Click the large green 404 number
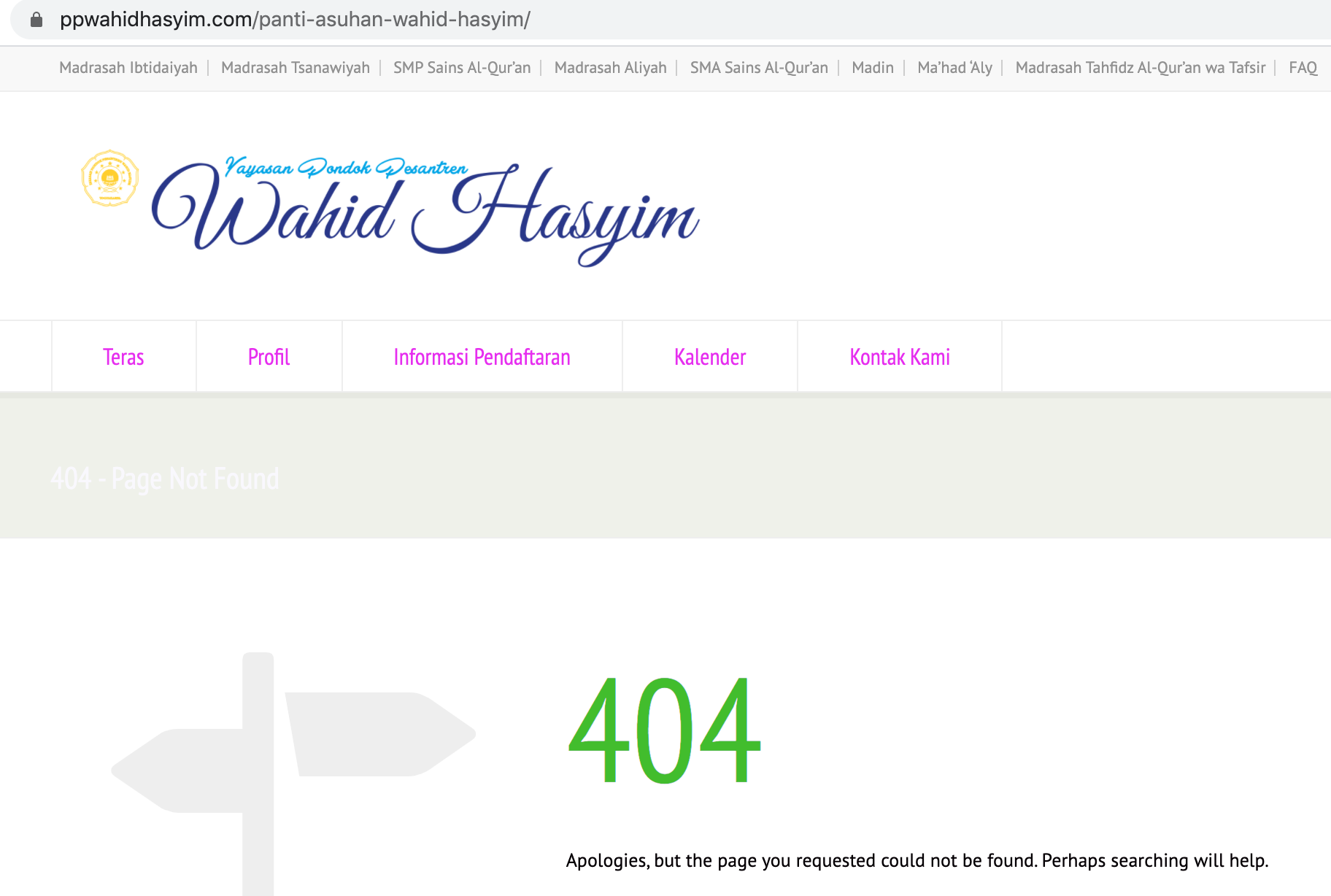 pos(665,730)
